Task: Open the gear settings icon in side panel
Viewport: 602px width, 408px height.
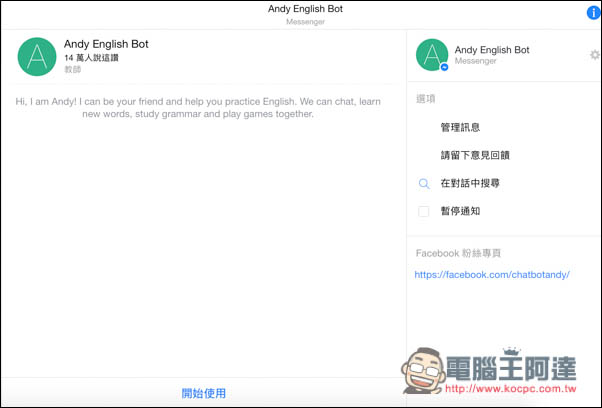Action: click(x=595, y=55)
